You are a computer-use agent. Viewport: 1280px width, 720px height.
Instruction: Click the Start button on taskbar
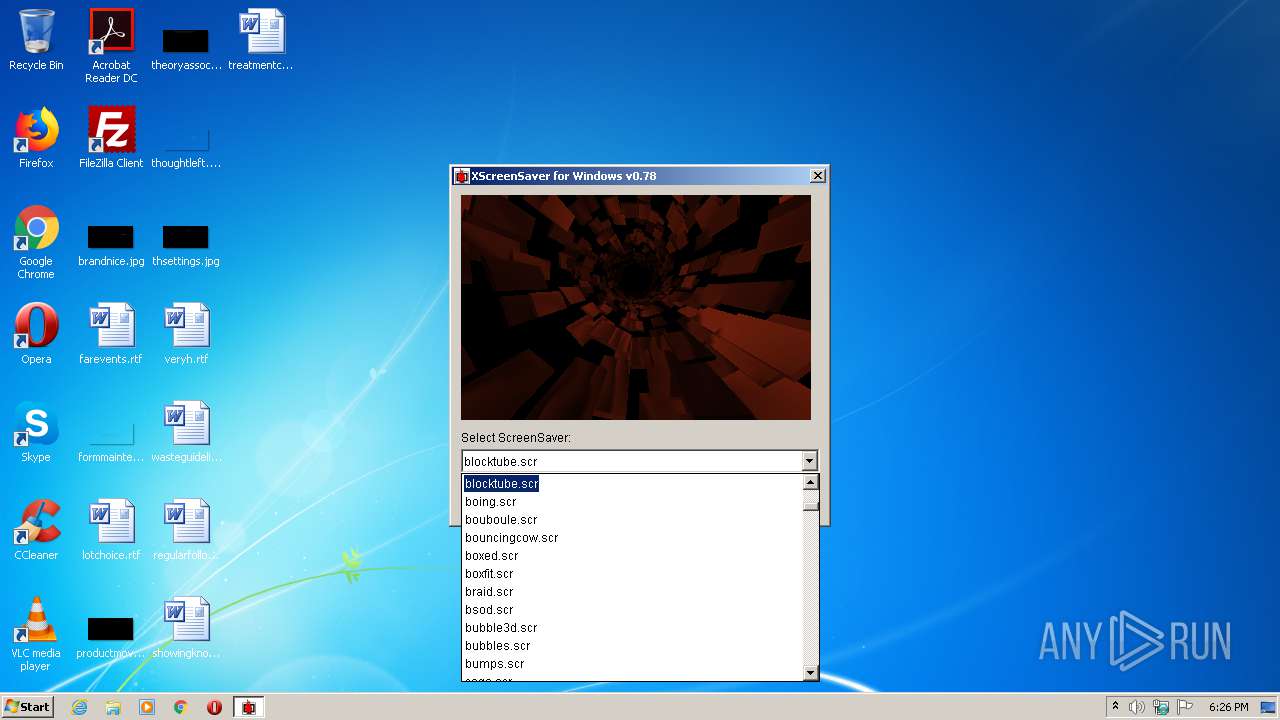pos(28,707)
